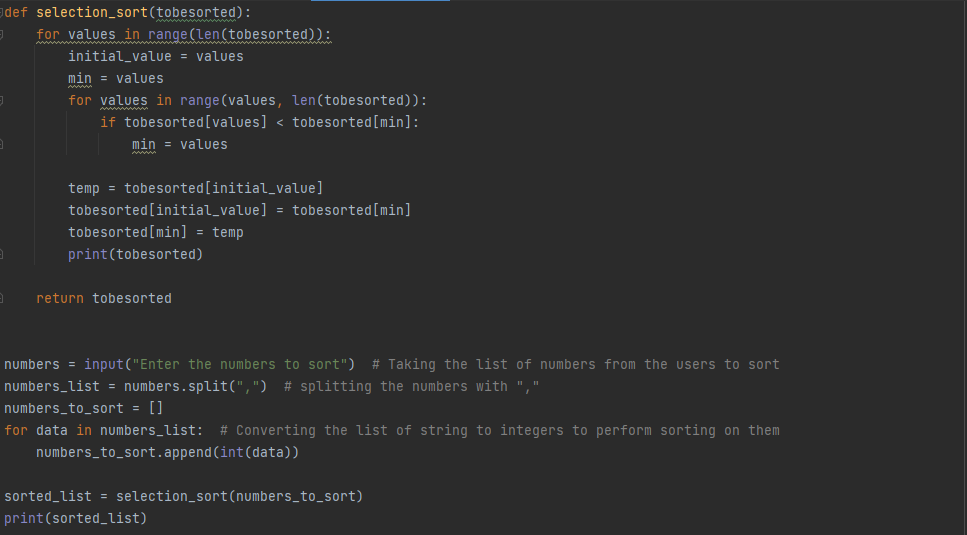
Task: Click 'tobesorted[min] = temp' line
Action: point(155,232)
